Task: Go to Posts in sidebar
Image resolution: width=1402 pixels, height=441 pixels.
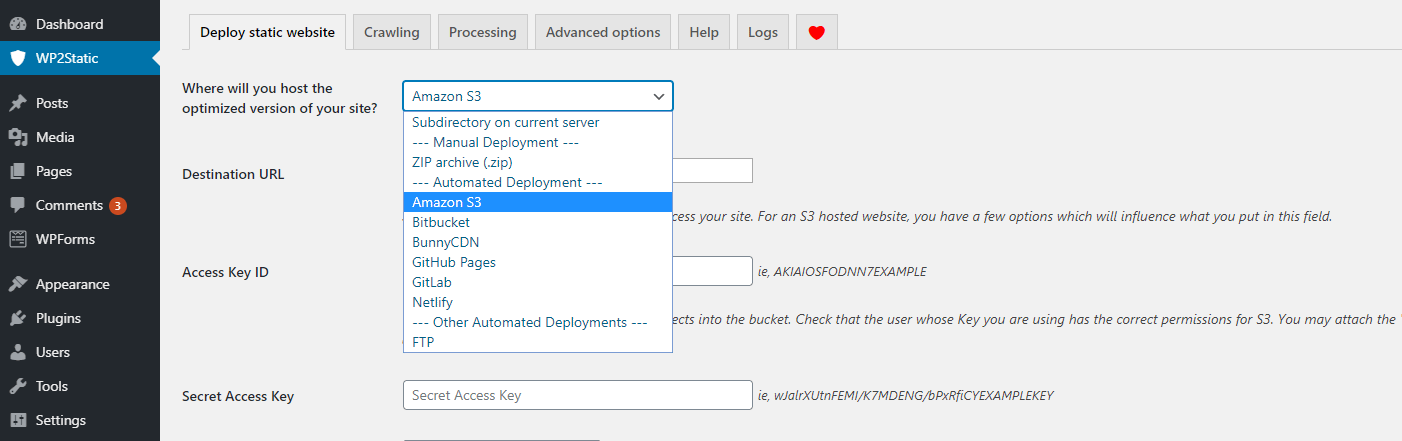Action: [80, 103]
